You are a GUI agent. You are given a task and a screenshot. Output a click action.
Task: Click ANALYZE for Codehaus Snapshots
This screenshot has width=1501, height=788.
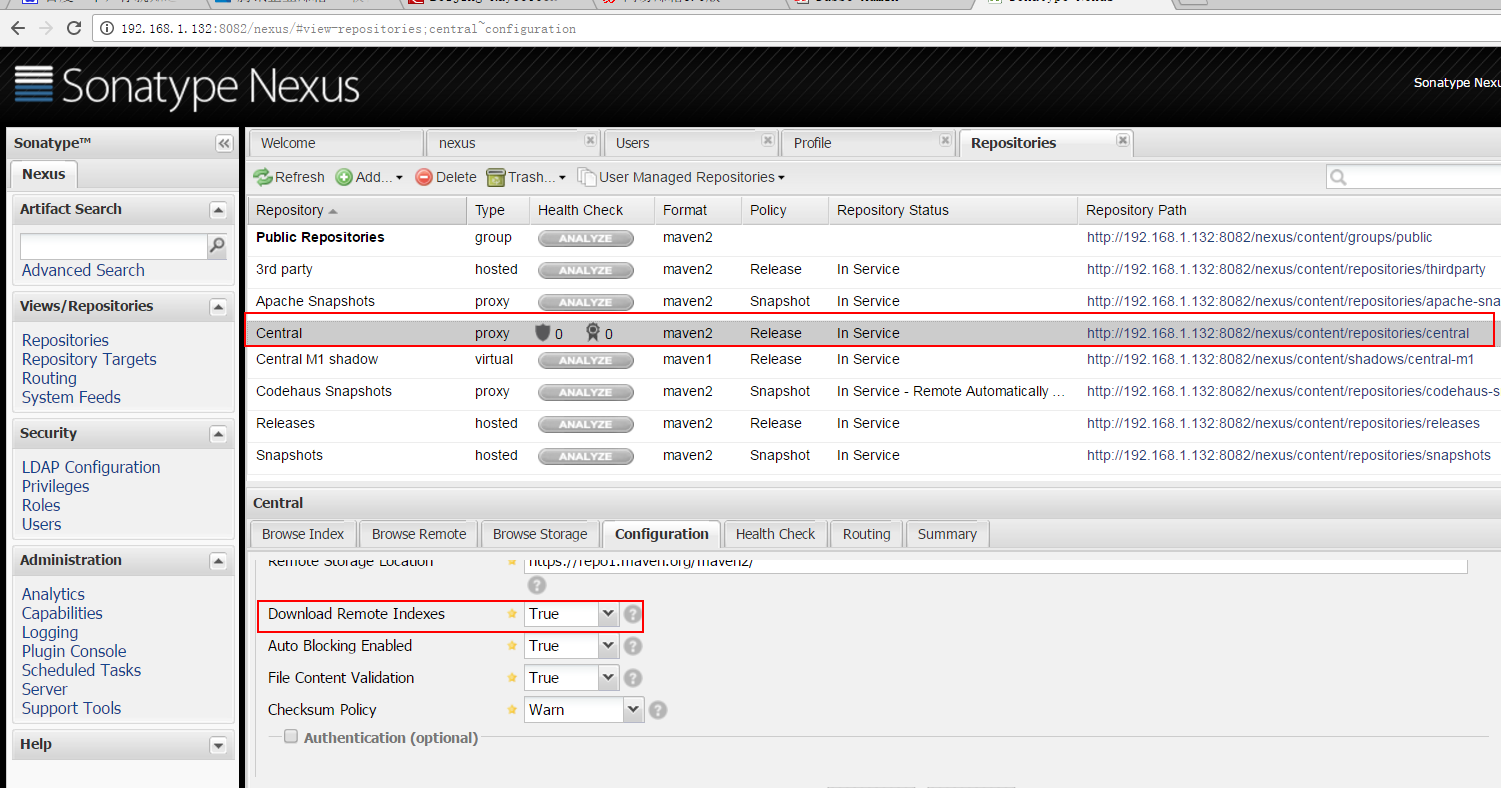(x=586, y=392)
